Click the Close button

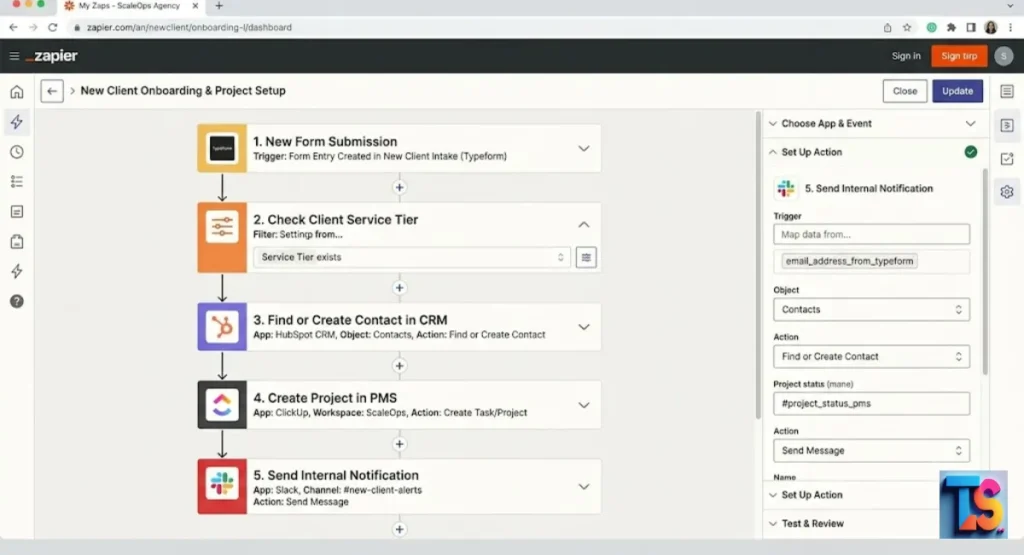[904, 91]
